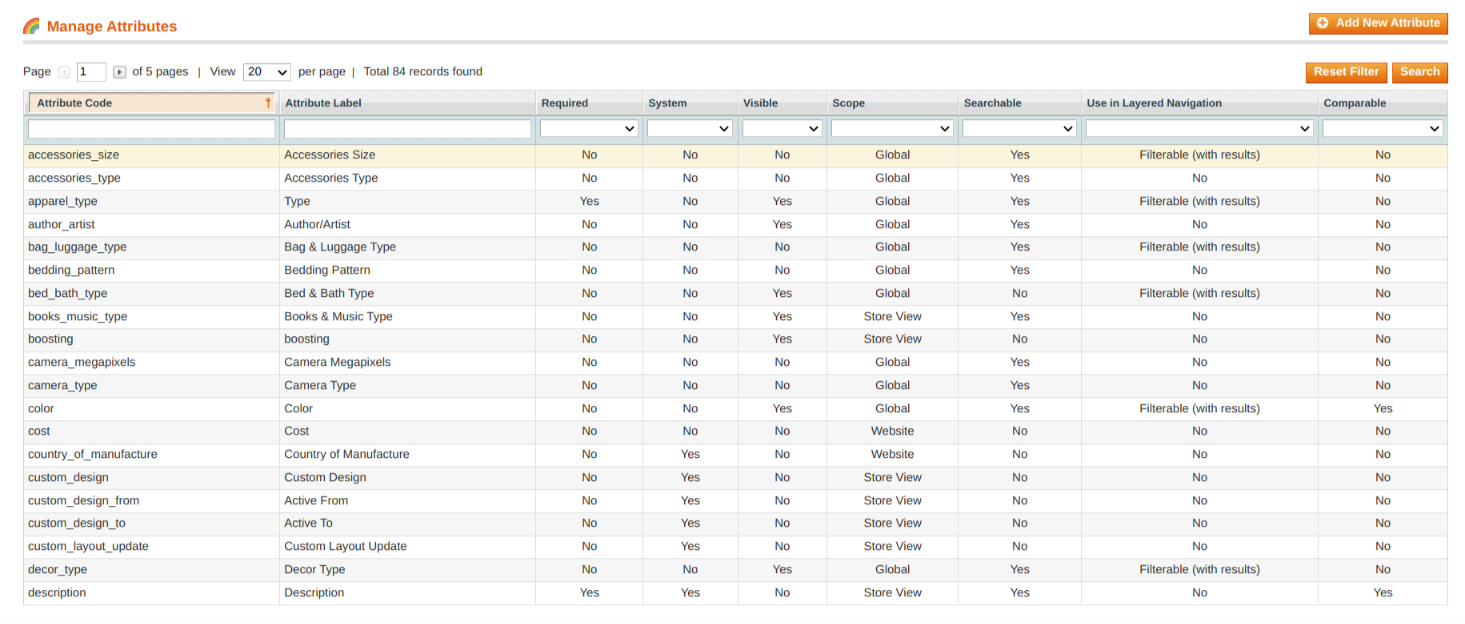Open the country_of_manufacture attribute row
1465x624 pixels.
pos(93,454)
